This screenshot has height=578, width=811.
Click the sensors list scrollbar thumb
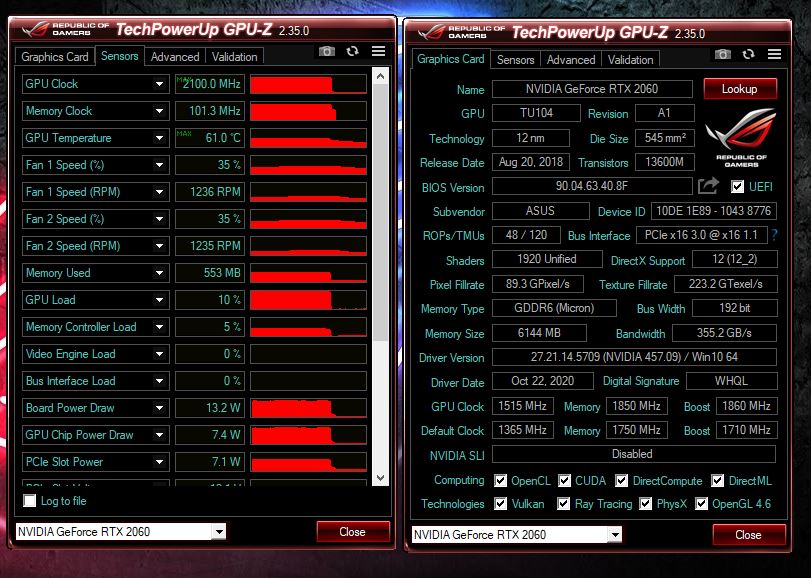coord(380,212)
